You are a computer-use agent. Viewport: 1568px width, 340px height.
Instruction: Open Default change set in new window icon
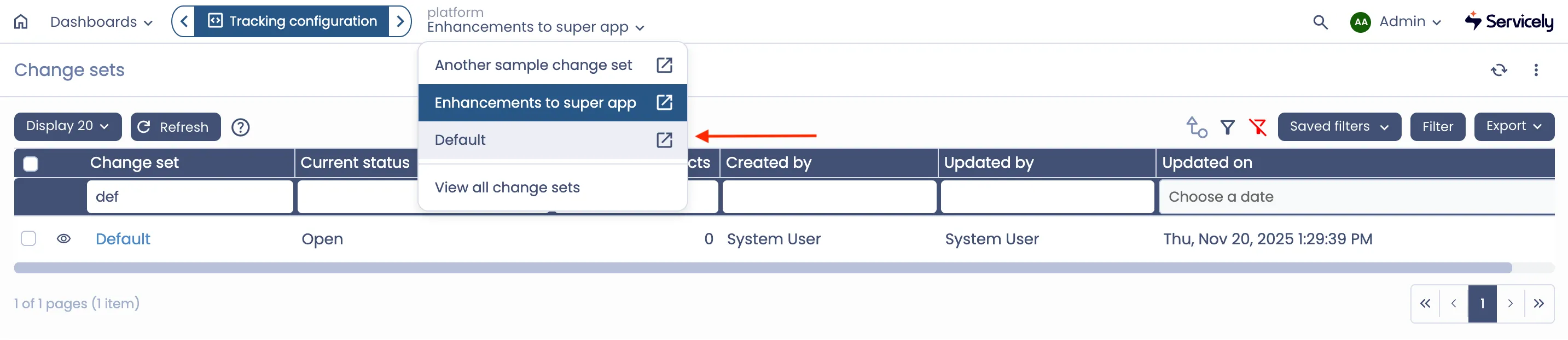[x=664, y=140]
